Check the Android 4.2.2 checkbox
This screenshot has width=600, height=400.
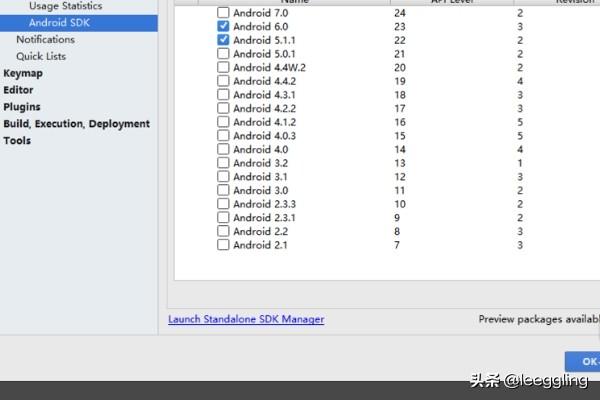click(223, 108)
